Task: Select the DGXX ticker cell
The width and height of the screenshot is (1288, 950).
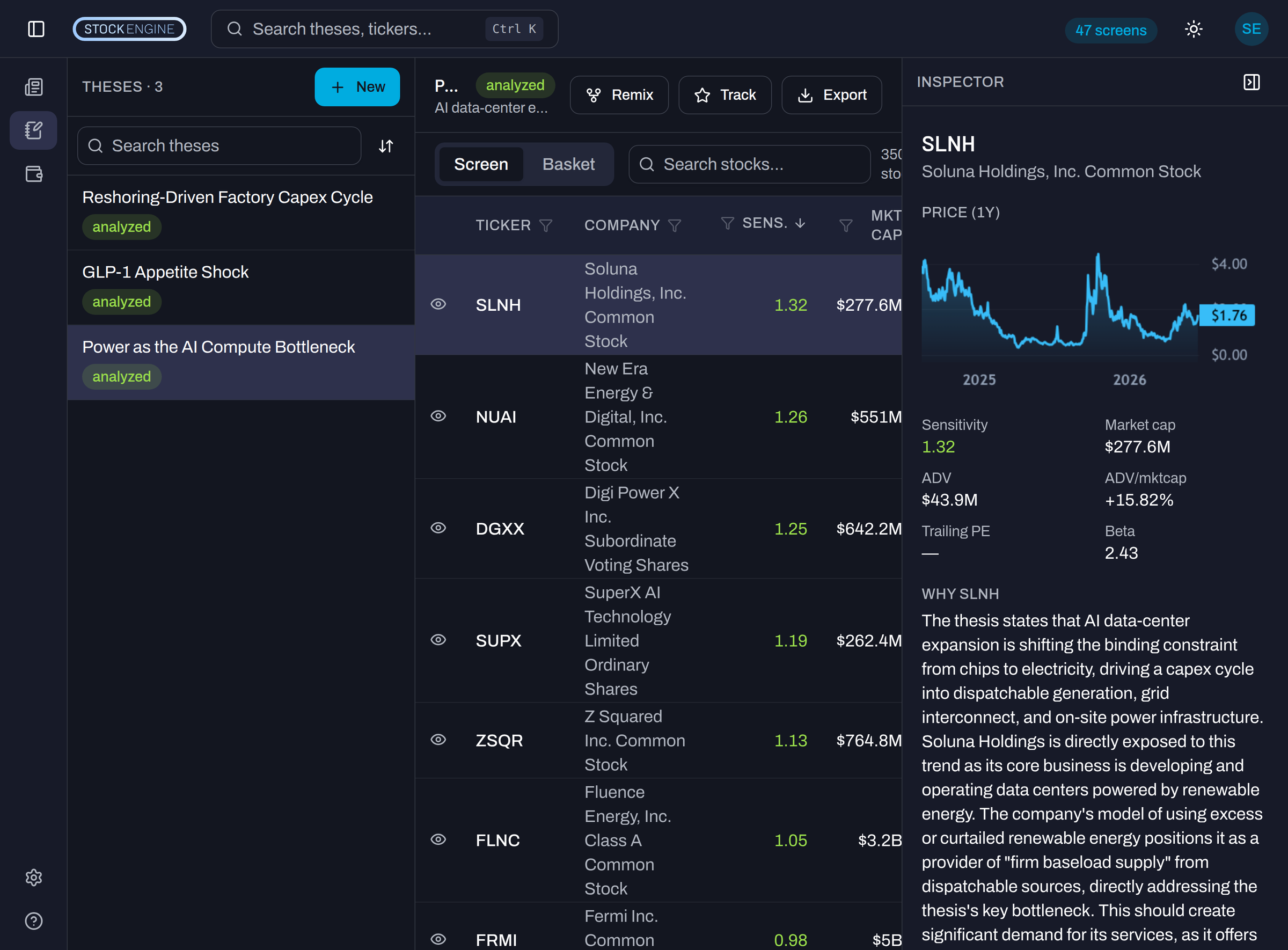Action: point(500,529)
